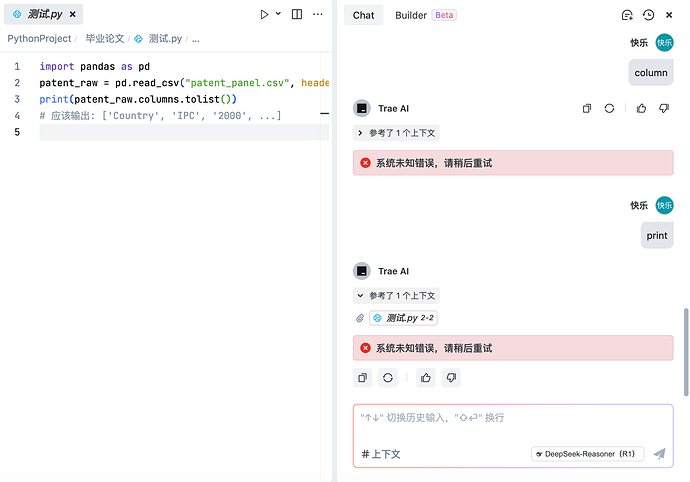Send message with paper plane icon
Viewport: 690px width, 482px height.
659,454
